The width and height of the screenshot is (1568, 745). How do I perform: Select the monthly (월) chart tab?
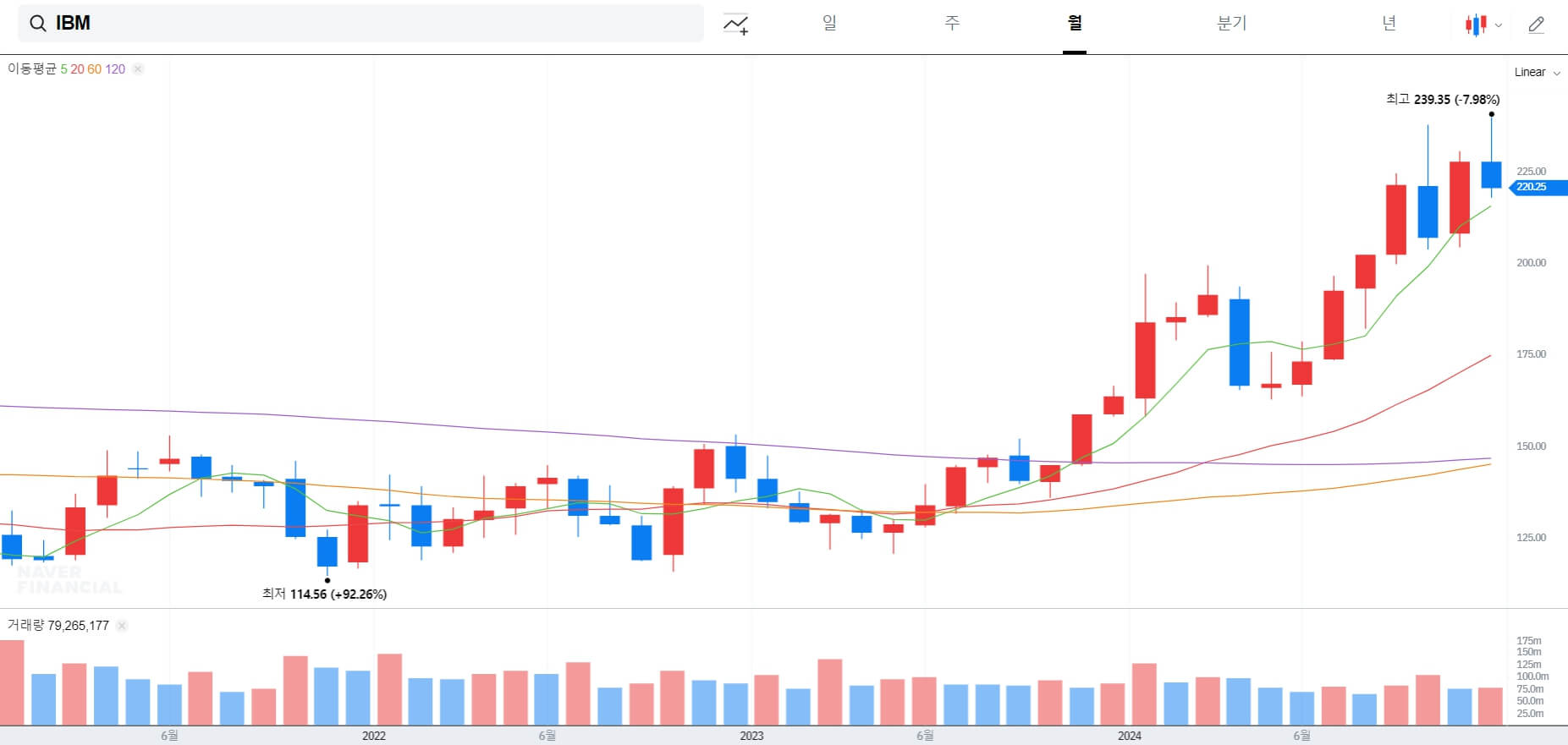pyautogui.click(x=1075, y=23)
